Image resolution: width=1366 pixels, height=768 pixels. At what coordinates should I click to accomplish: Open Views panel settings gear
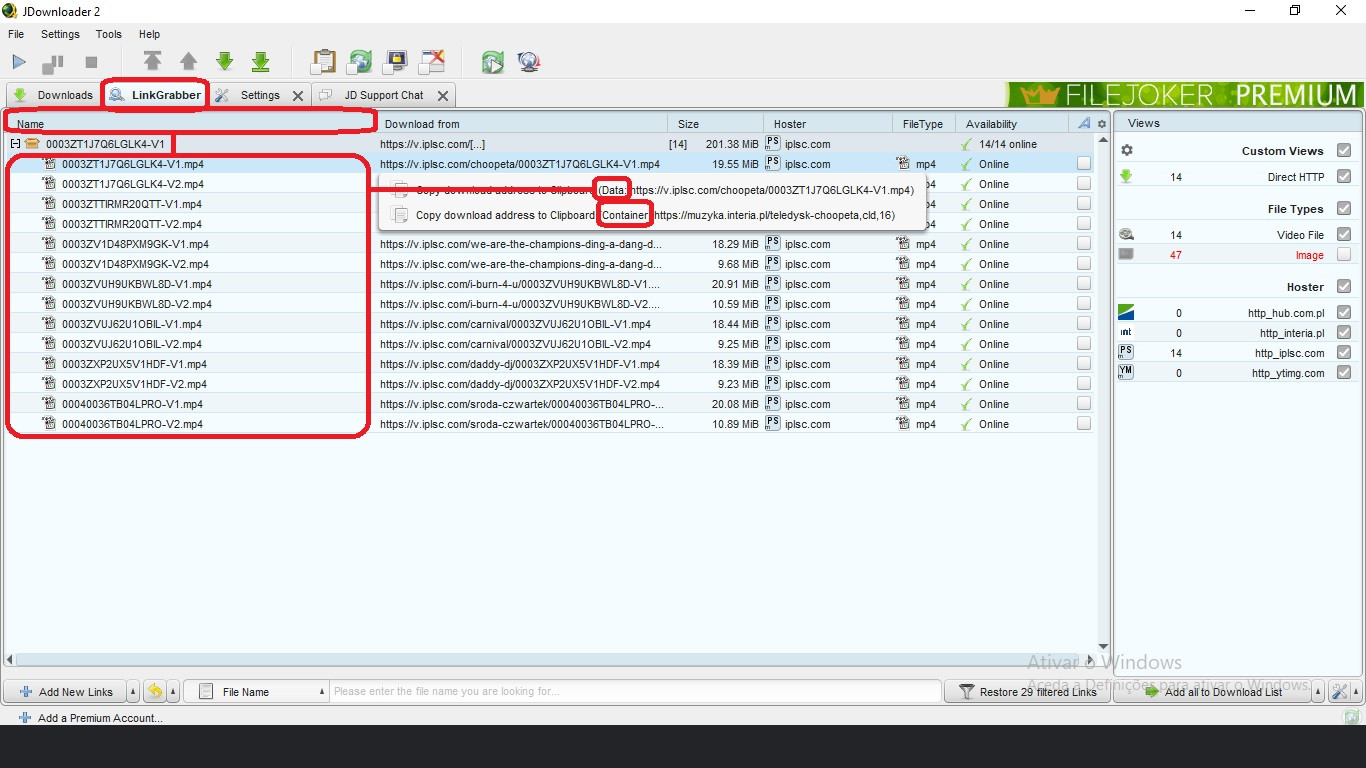coord(1127,150)
